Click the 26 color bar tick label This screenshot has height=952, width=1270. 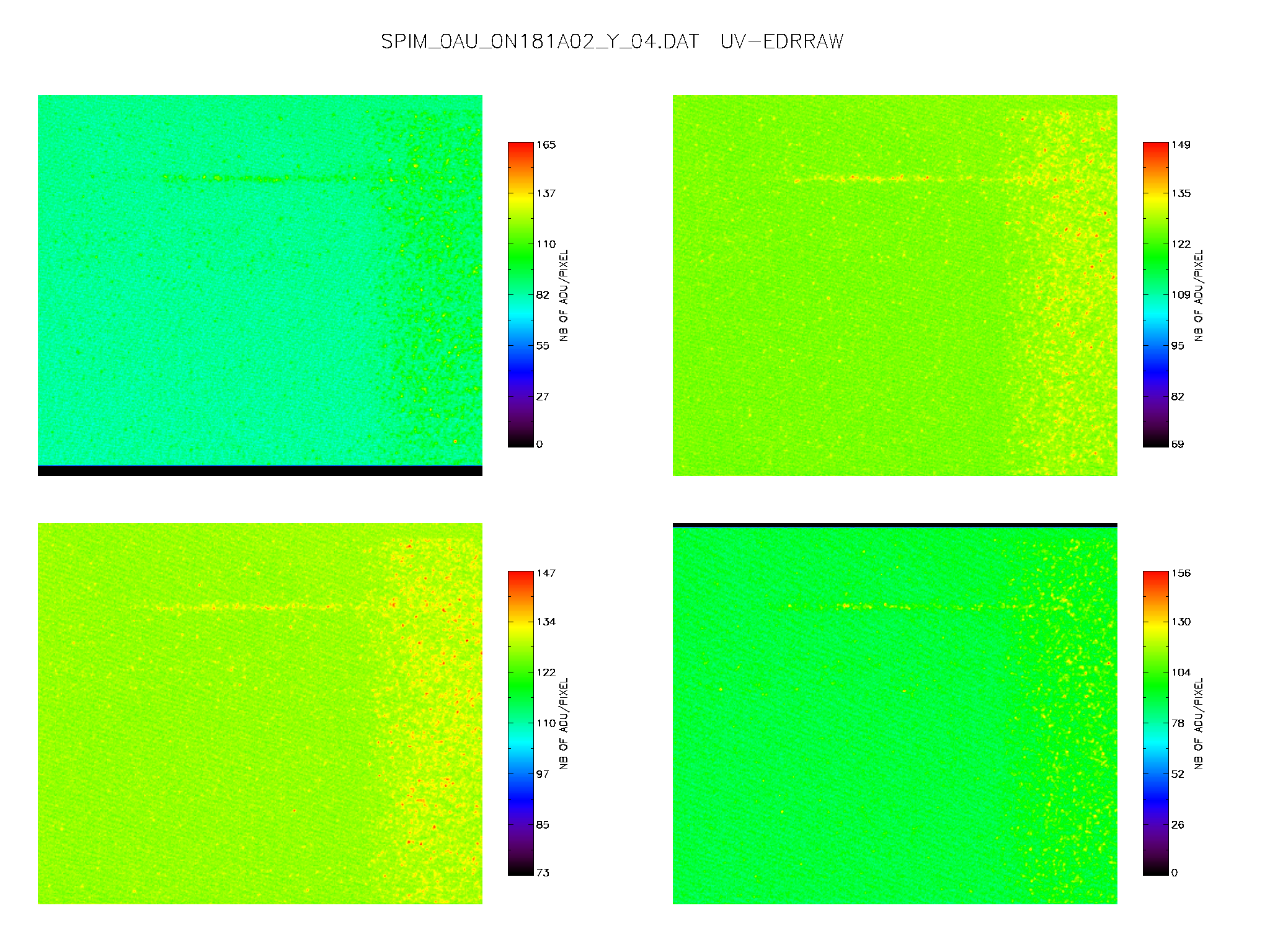[1178, 825]
